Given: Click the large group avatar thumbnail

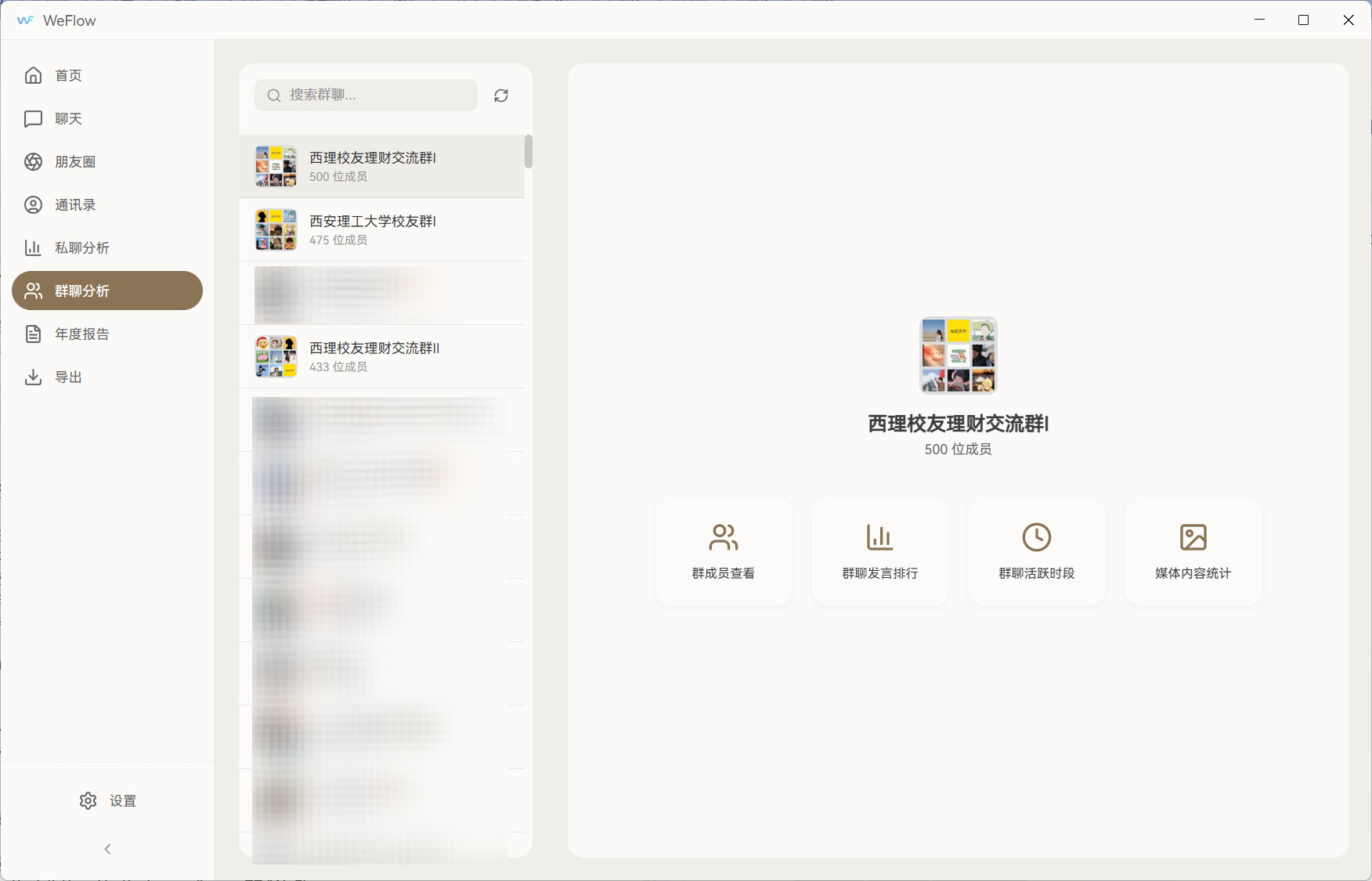Looking at the screenshot, I should tap(958, 355).
